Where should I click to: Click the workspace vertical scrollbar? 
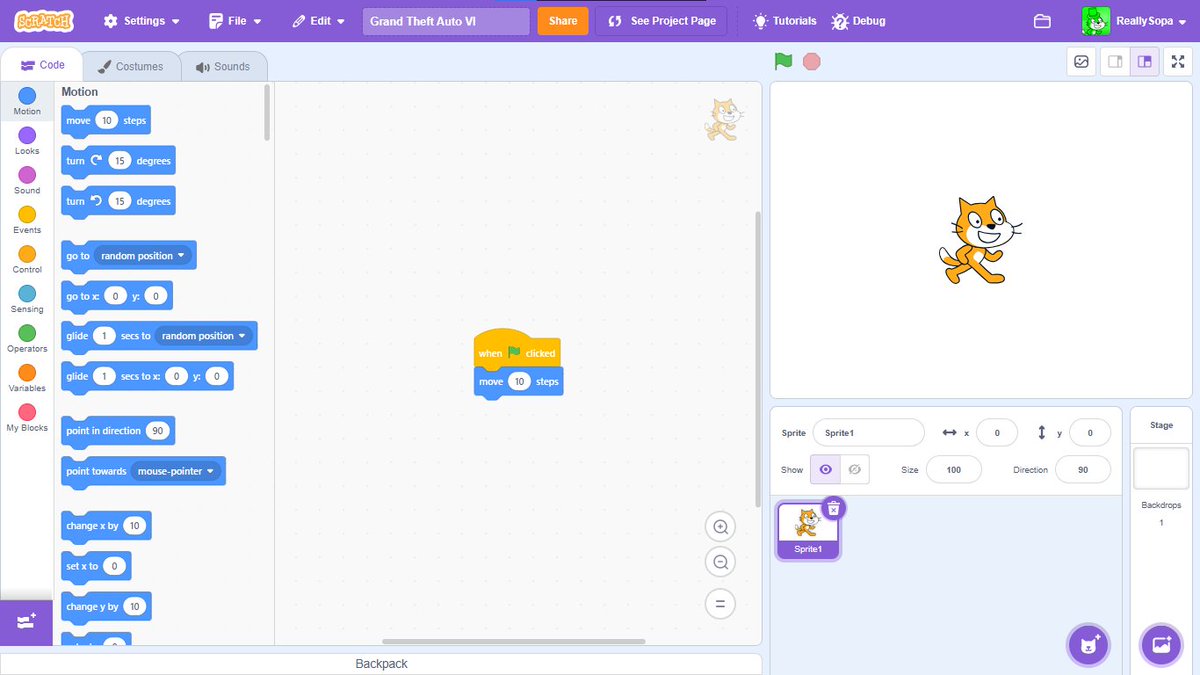[757, 360]
